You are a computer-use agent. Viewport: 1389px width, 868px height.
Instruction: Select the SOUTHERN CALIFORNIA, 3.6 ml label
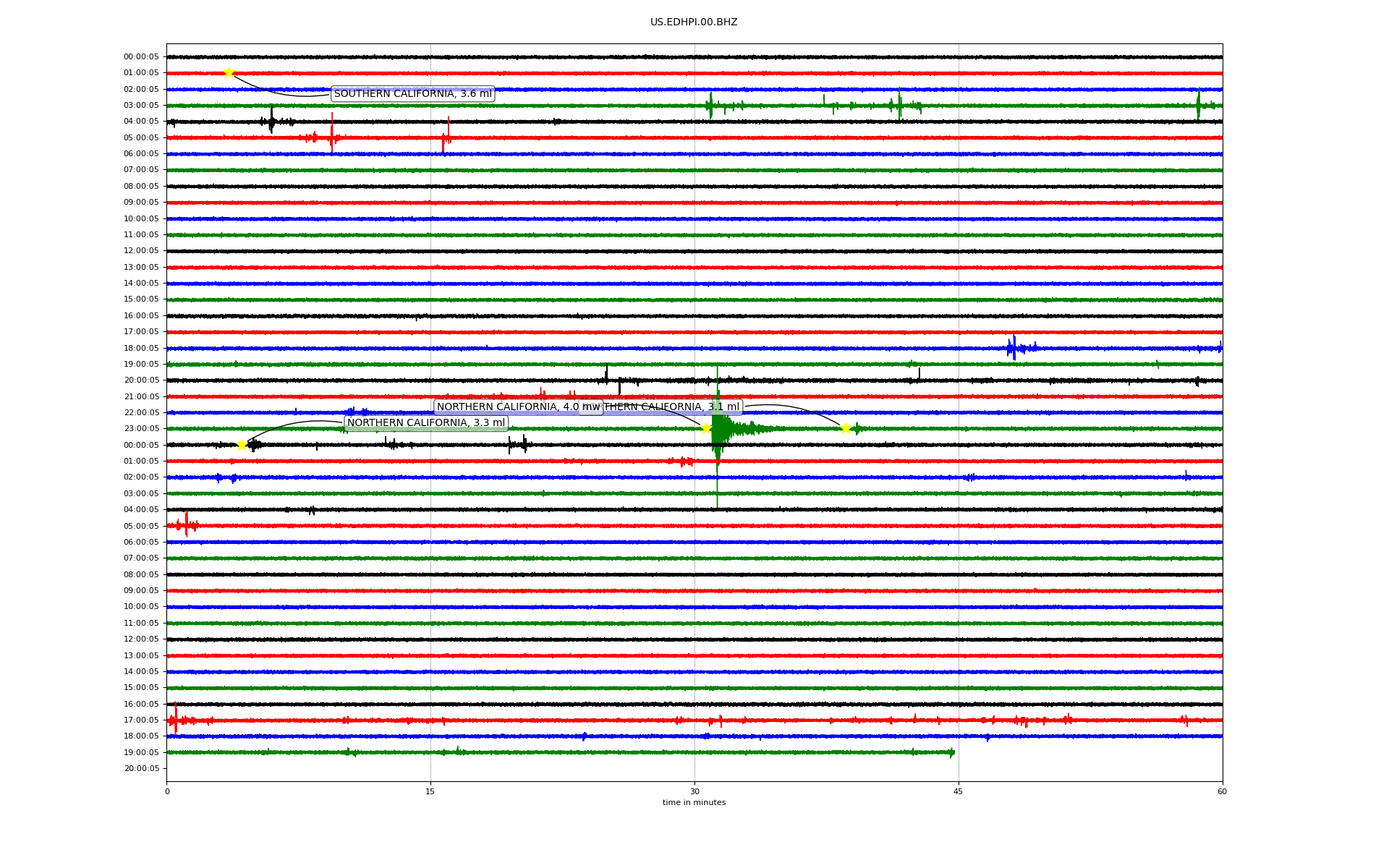412,94
